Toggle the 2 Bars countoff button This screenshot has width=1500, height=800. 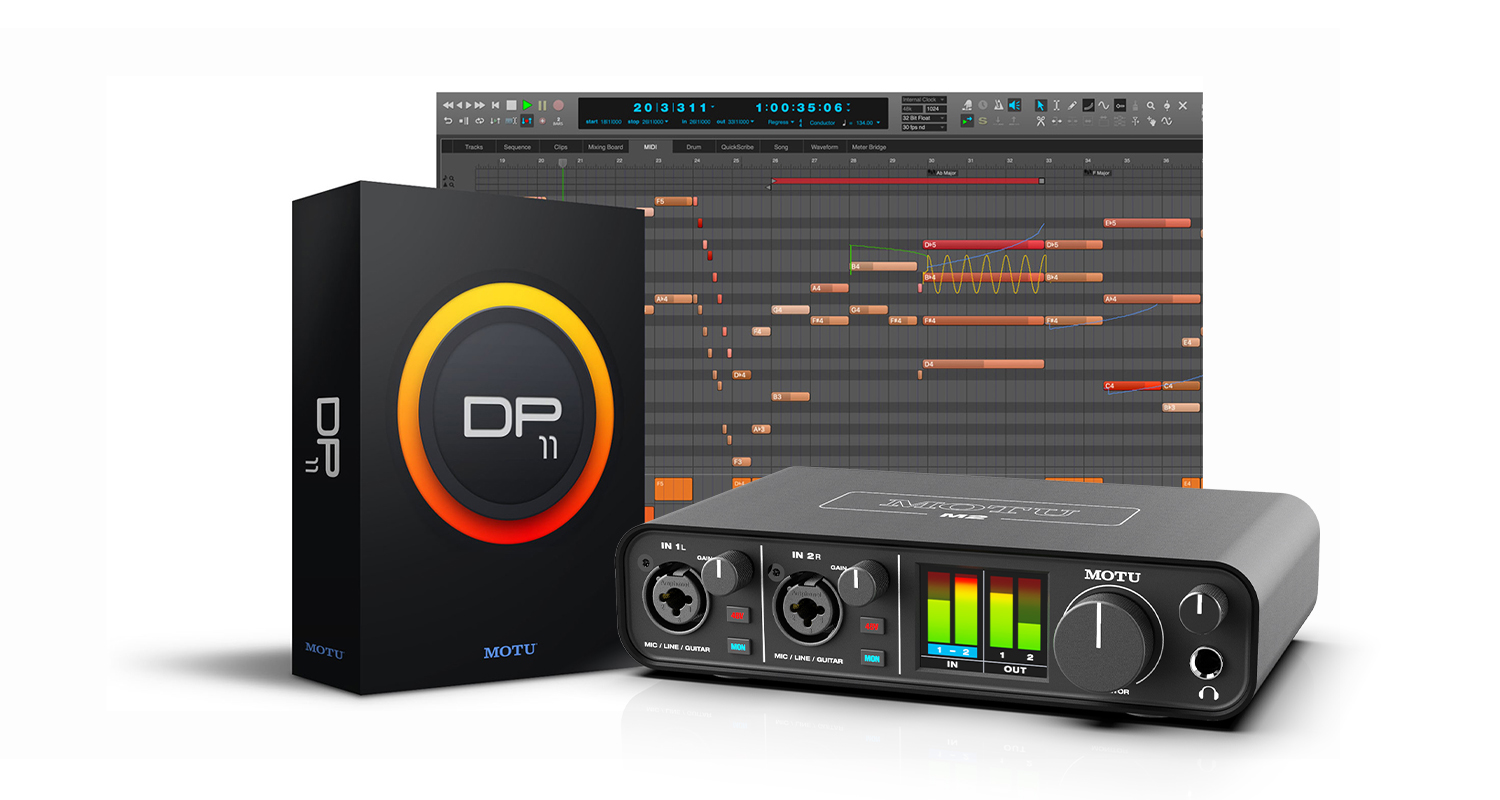click(x=558, y=121)
